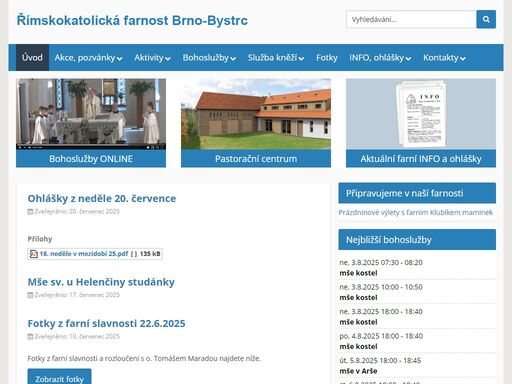Click the mše v Arše entry
512x384 pixels.
click(358, 371)
